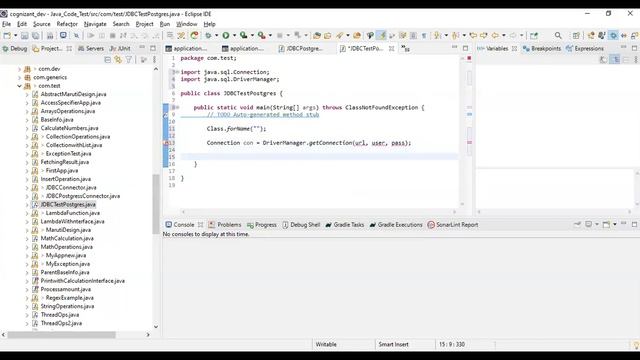
Task: Maximize the editor area
Action: tap(465, 48)
